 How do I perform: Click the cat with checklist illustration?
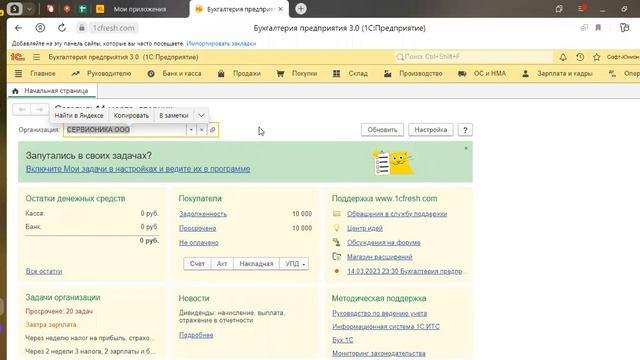click(x=393, y=162)
